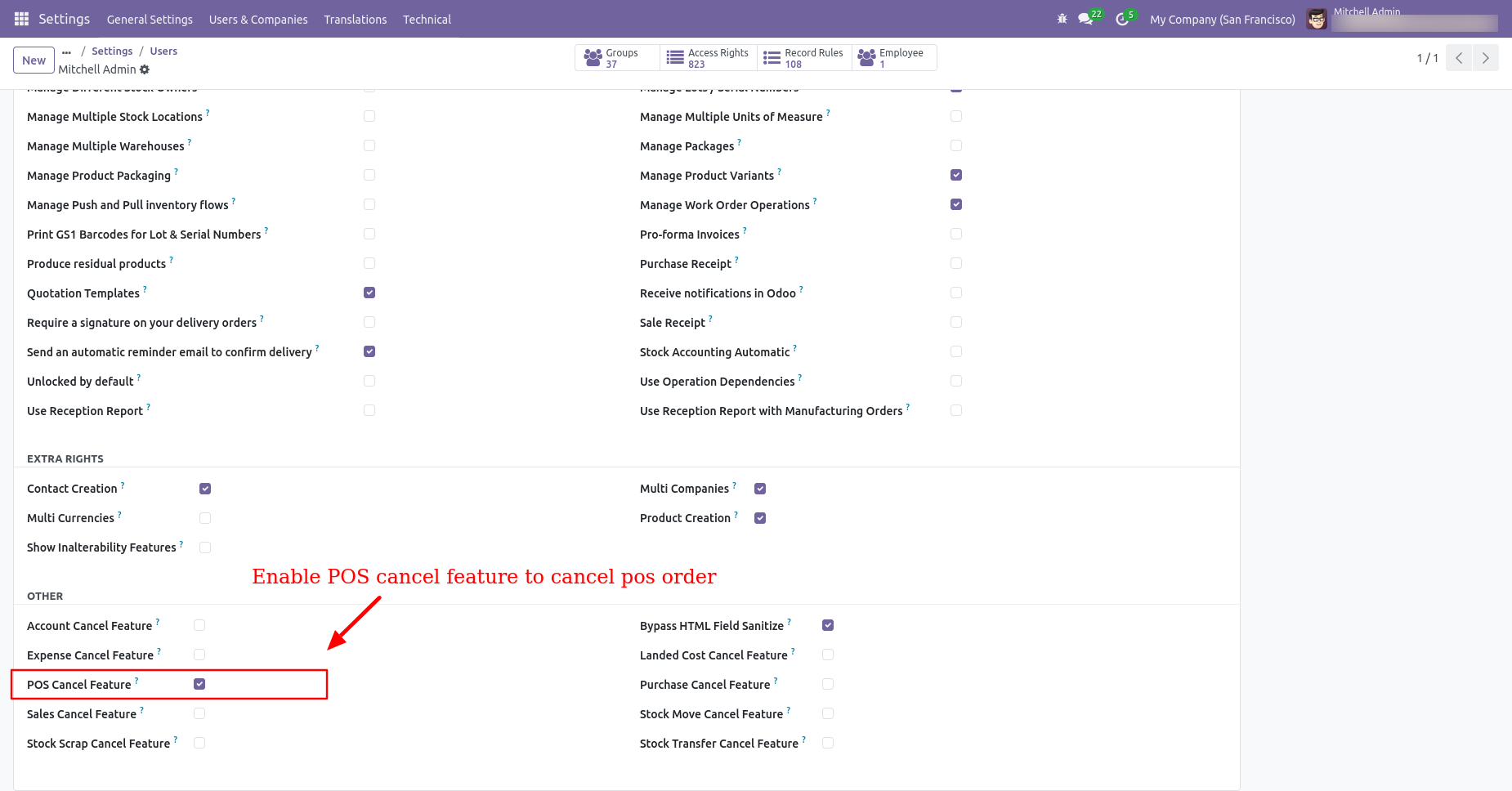Enable the Landed Cost Cancel Feature checkbox
The width and height of the screenshot is (1512, 791).
click(828, 655)
